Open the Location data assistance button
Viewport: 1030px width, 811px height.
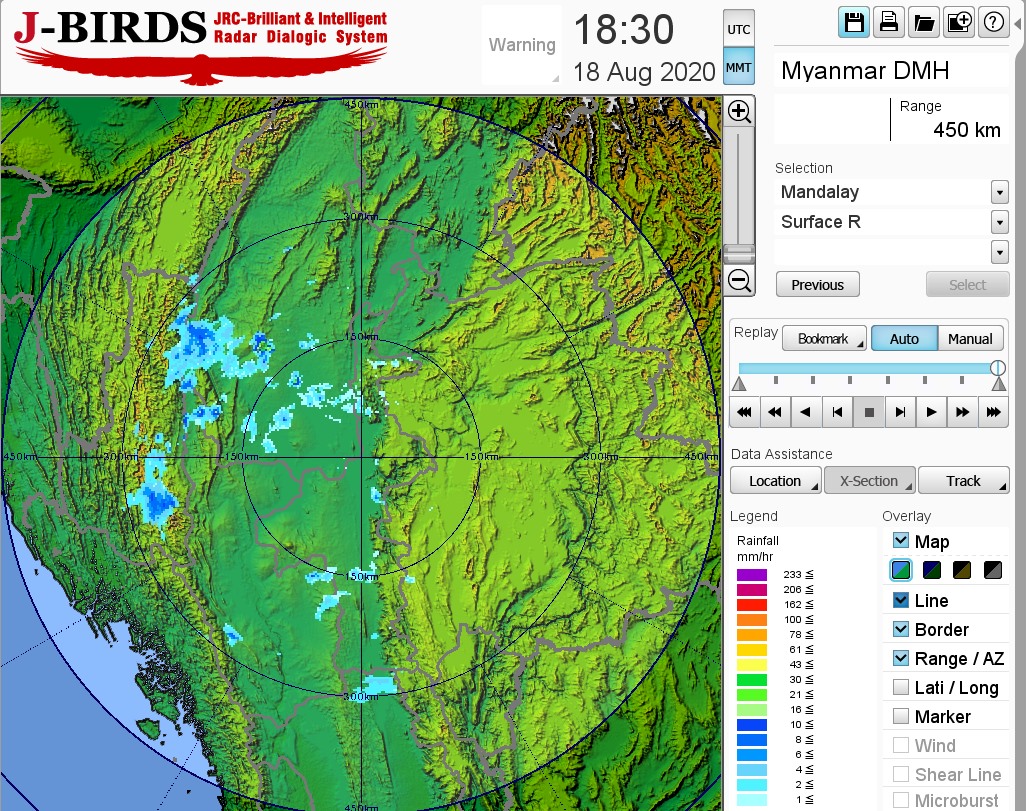pos(775,481)
